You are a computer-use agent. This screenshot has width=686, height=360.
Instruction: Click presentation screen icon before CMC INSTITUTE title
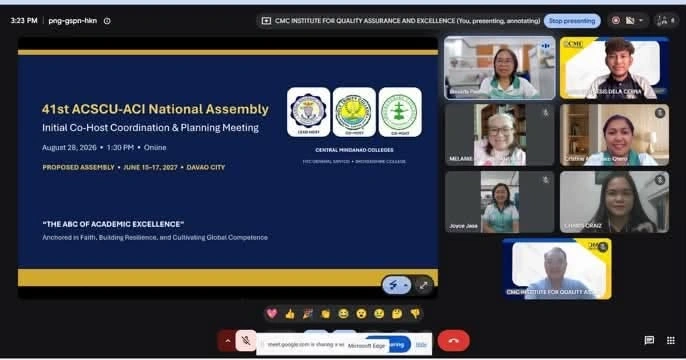[266, 21]
